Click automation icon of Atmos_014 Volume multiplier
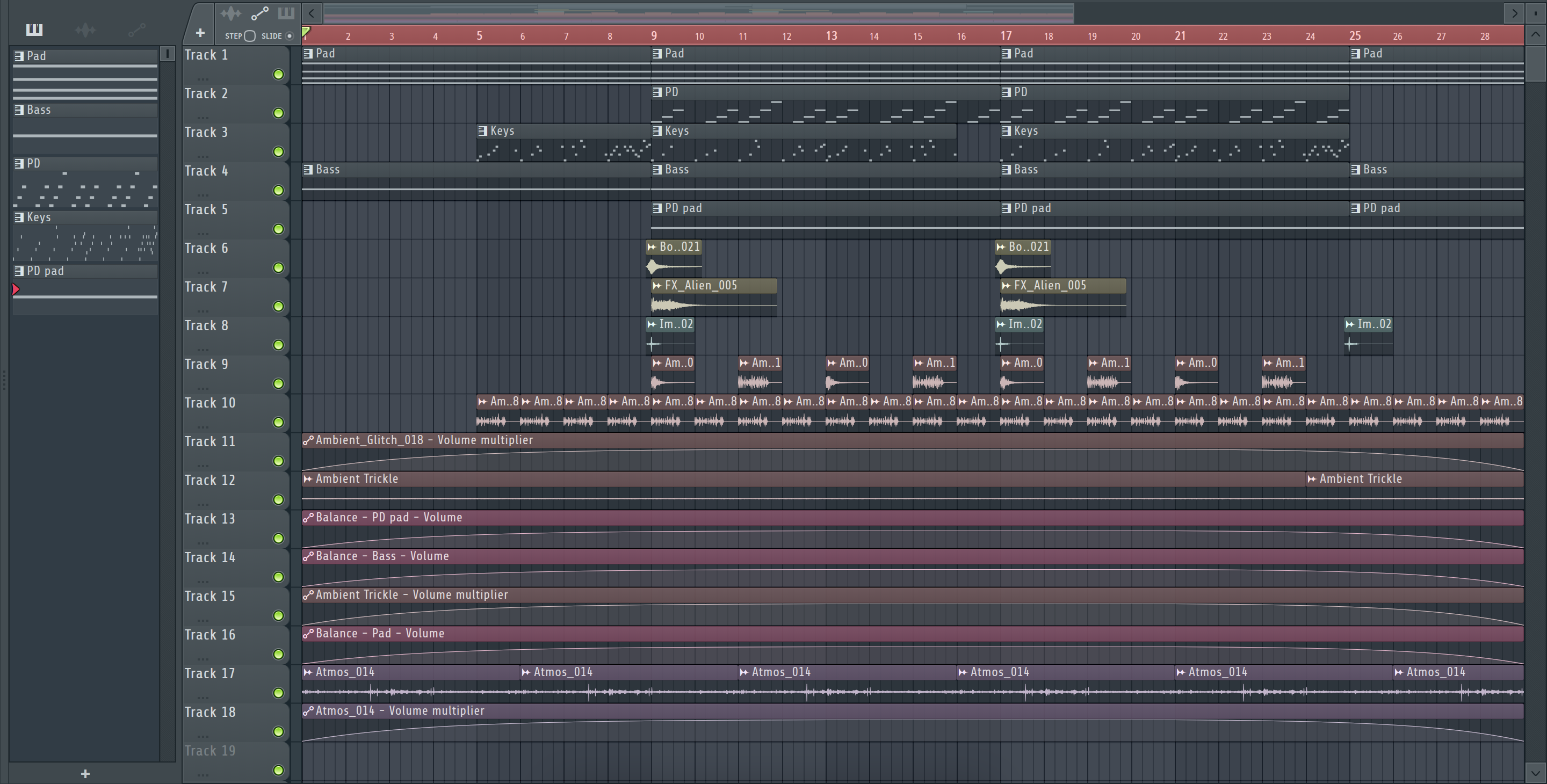Viewport: 1547px width, 784px height. pyautogui.click(x=308, y=712)
